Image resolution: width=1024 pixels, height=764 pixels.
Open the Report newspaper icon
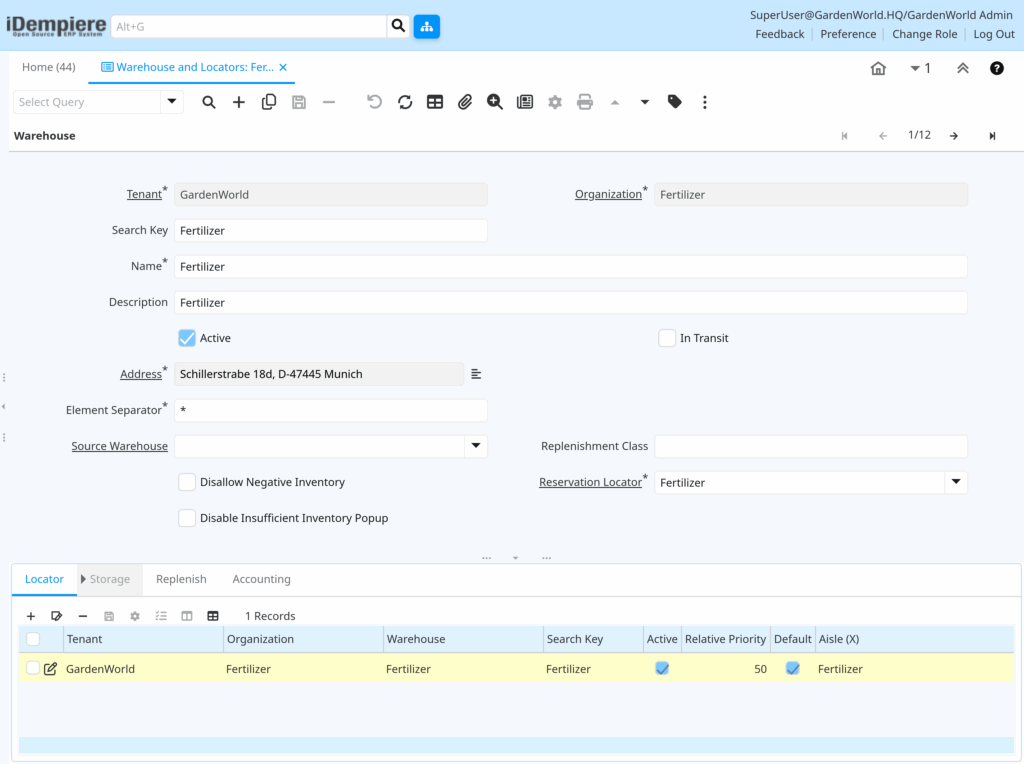(524, 102)
